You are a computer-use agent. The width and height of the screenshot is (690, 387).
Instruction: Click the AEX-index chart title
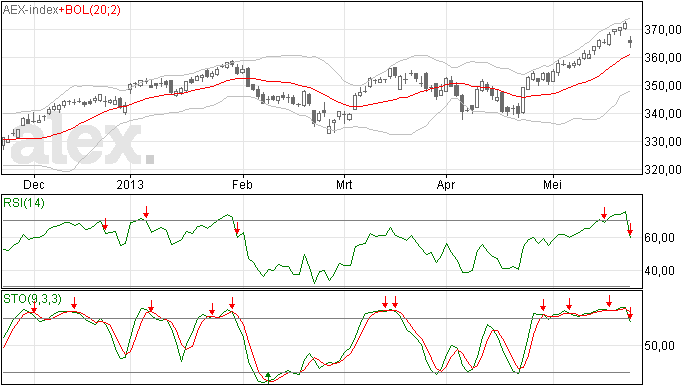31,10
